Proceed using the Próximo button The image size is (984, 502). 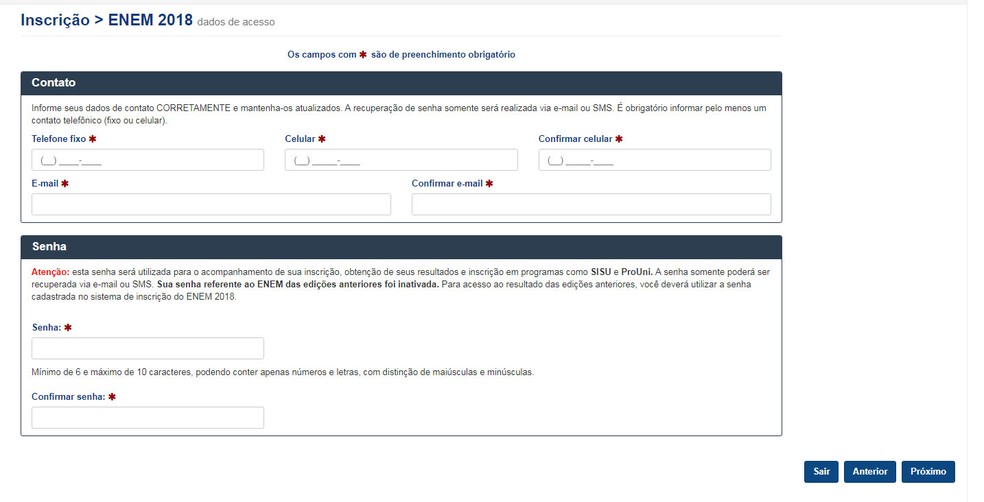pos(928,472)
